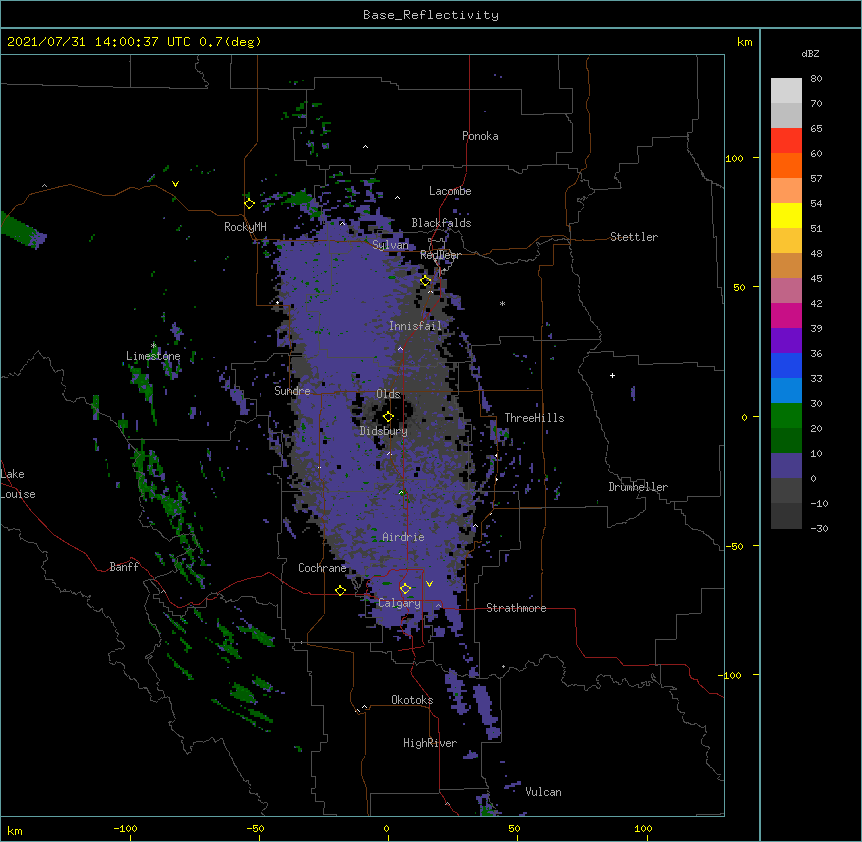Select the light gray 80 dBZ legend color
Viewport: 862px width, 842px height.
(x=786, y=90)
